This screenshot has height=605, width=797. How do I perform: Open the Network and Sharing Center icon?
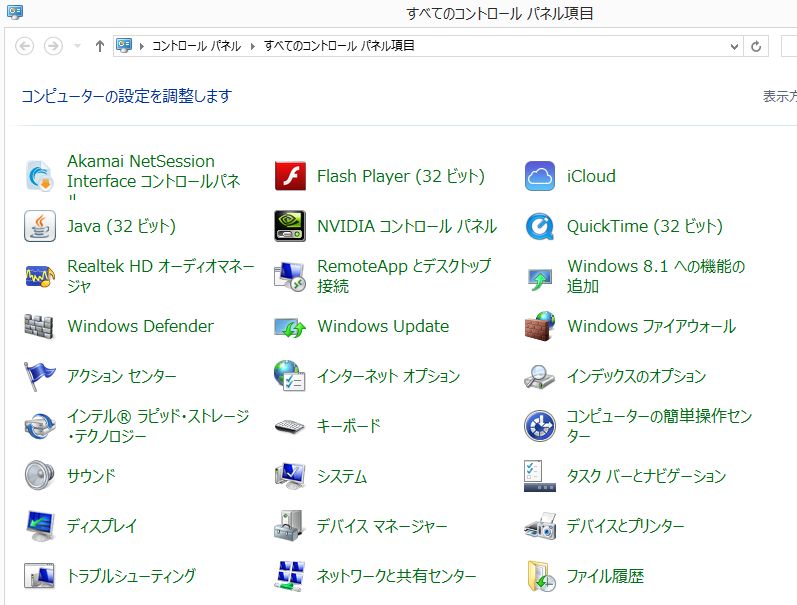290,576
